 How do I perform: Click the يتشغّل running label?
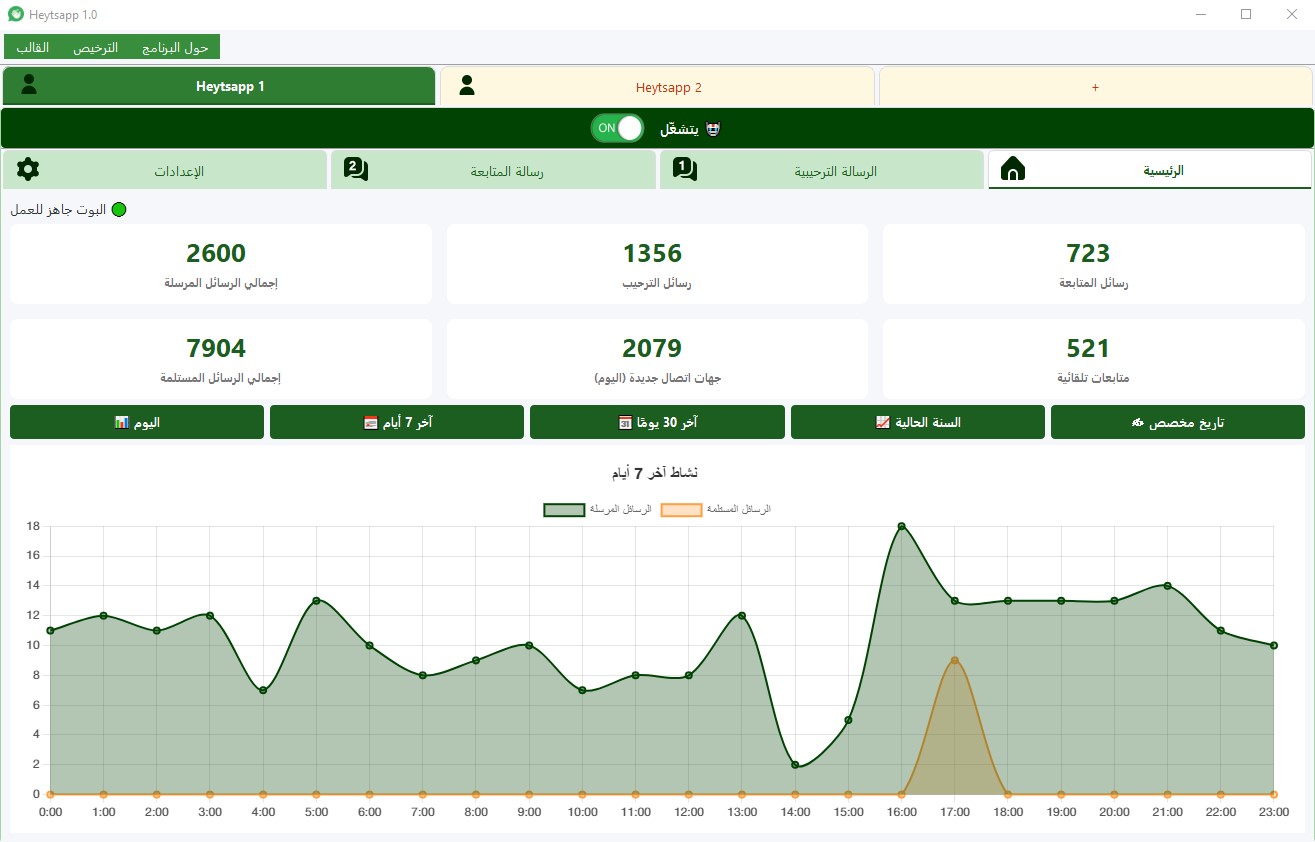coord(679,129)
